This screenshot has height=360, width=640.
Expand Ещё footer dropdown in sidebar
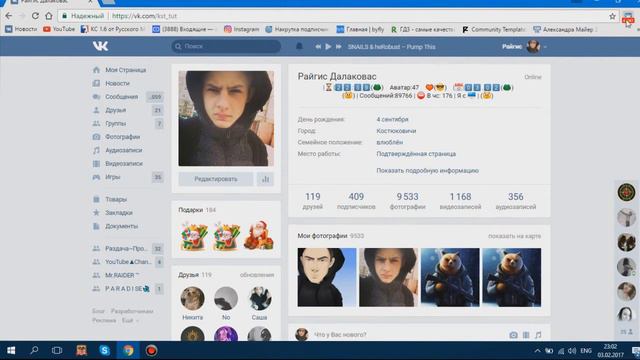pos(130,320)
